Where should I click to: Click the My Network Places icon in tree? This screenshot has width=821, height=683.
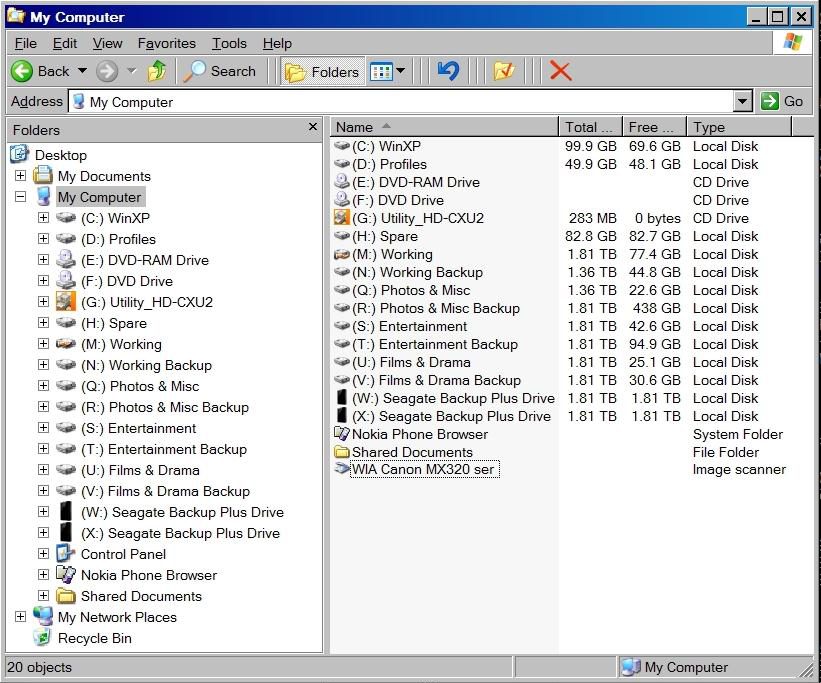pyautogui.click(x=43, y=616)
